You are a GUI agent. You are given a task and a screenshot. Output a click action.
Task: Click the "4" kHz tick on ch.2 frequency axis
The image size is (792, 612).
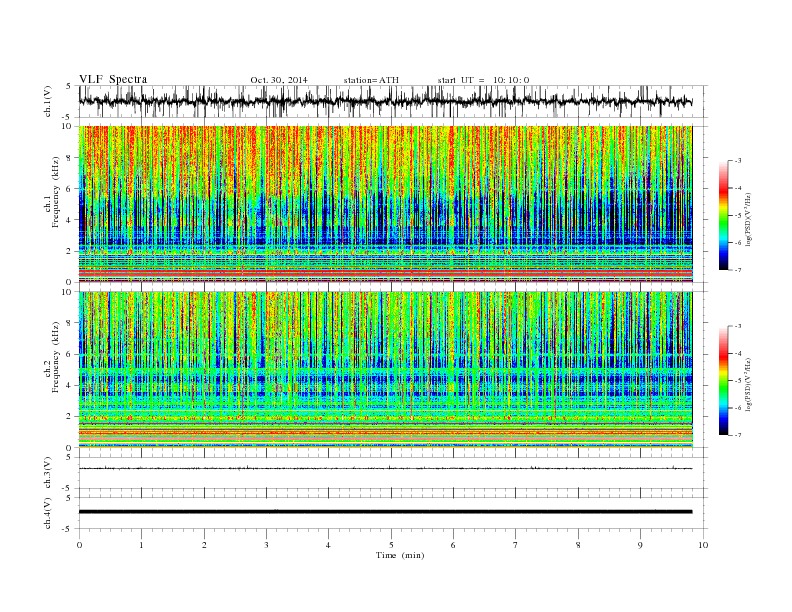tap(70, 385)
